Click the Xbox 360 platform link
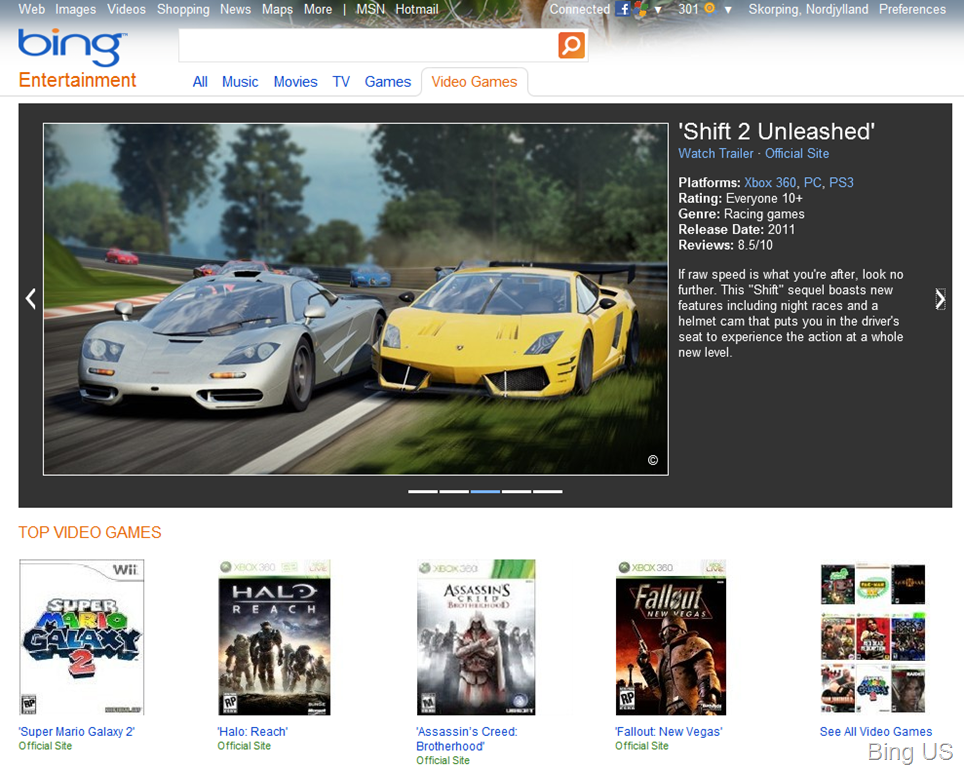 [x=770, y=183]
